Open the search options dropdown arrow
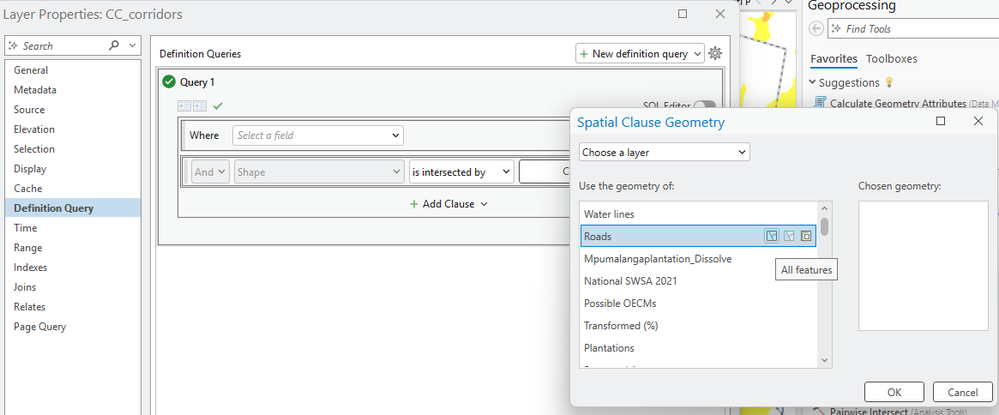The image size is (999, 415). pos(132,45)
